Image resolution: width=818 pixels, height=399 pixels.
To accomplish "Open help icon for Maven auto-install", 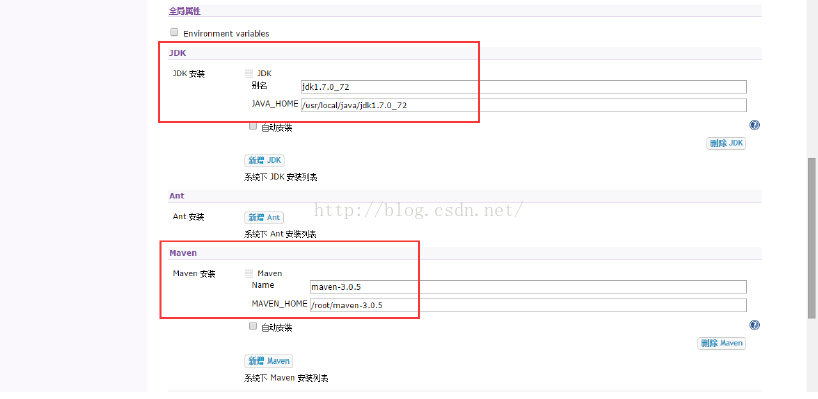I will click(x=754, y=325).
